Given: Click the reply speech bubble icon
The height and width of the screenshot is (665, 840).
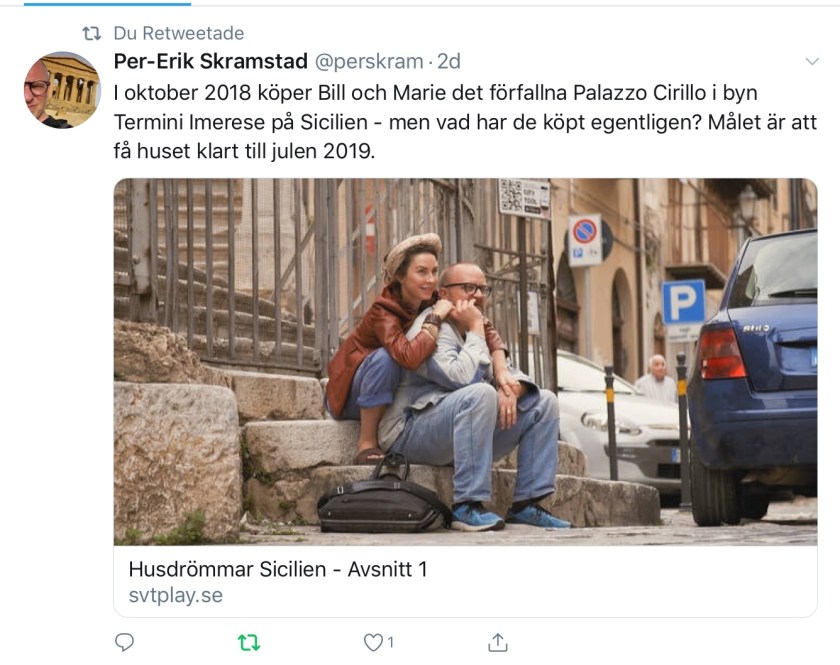Looking at the screenshot, I should click(124, 642).
